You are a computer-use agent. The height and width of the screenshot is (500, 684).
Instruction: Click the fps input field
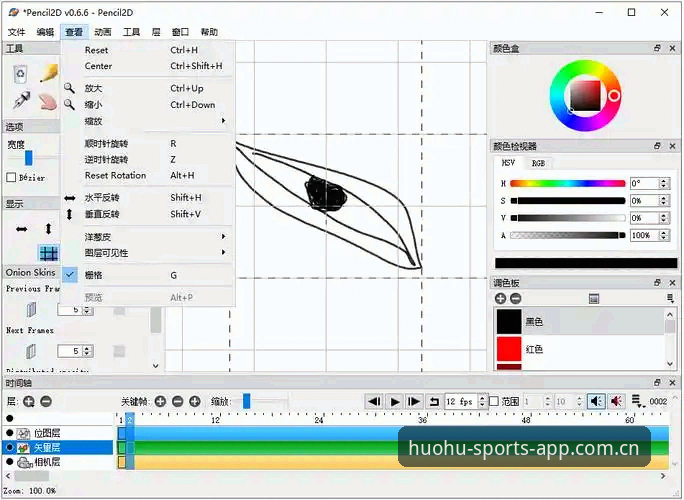click(461, 401)
